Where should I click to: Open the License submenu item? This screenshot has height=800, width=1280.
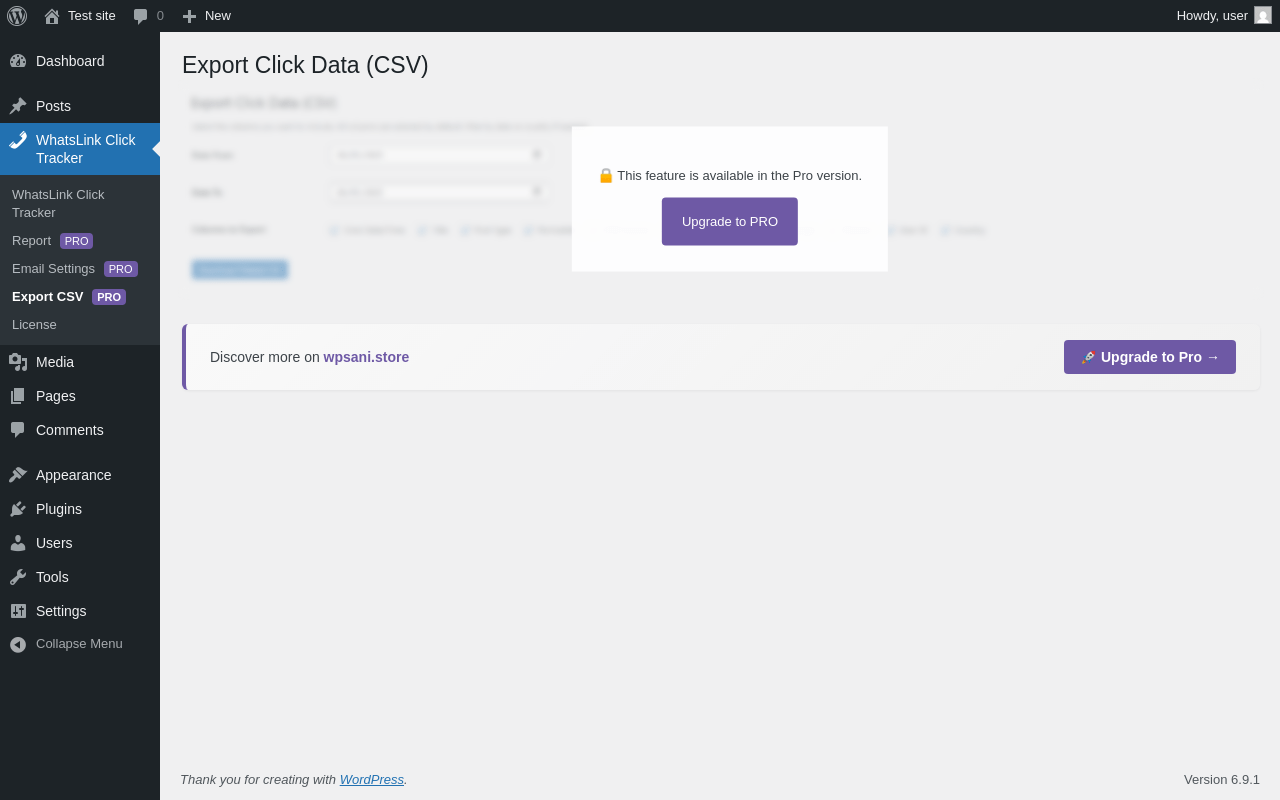tap(80, 325)
